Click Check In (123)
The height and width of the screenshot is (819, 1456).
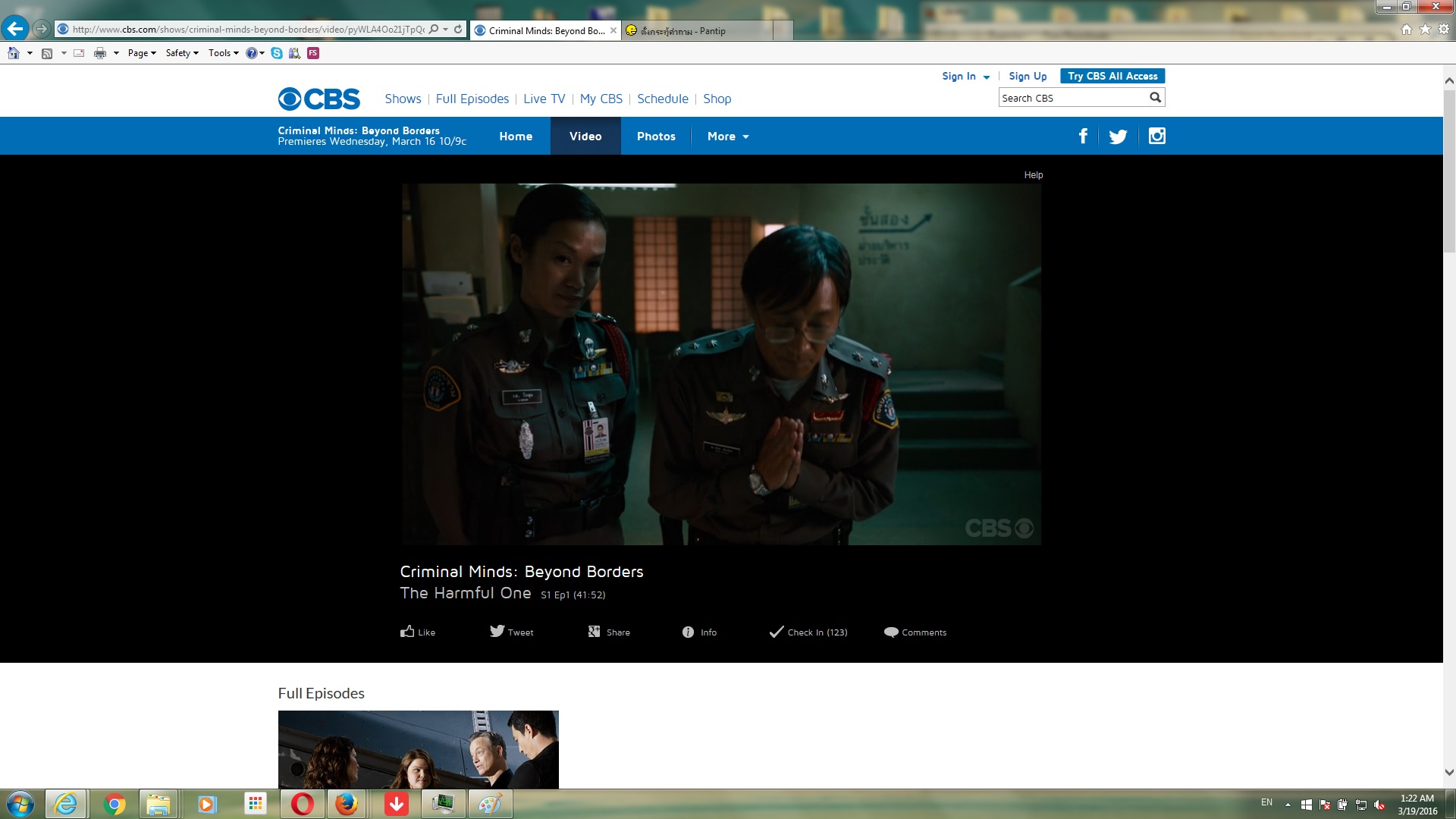pyautogui.click(x=808, y=632)
